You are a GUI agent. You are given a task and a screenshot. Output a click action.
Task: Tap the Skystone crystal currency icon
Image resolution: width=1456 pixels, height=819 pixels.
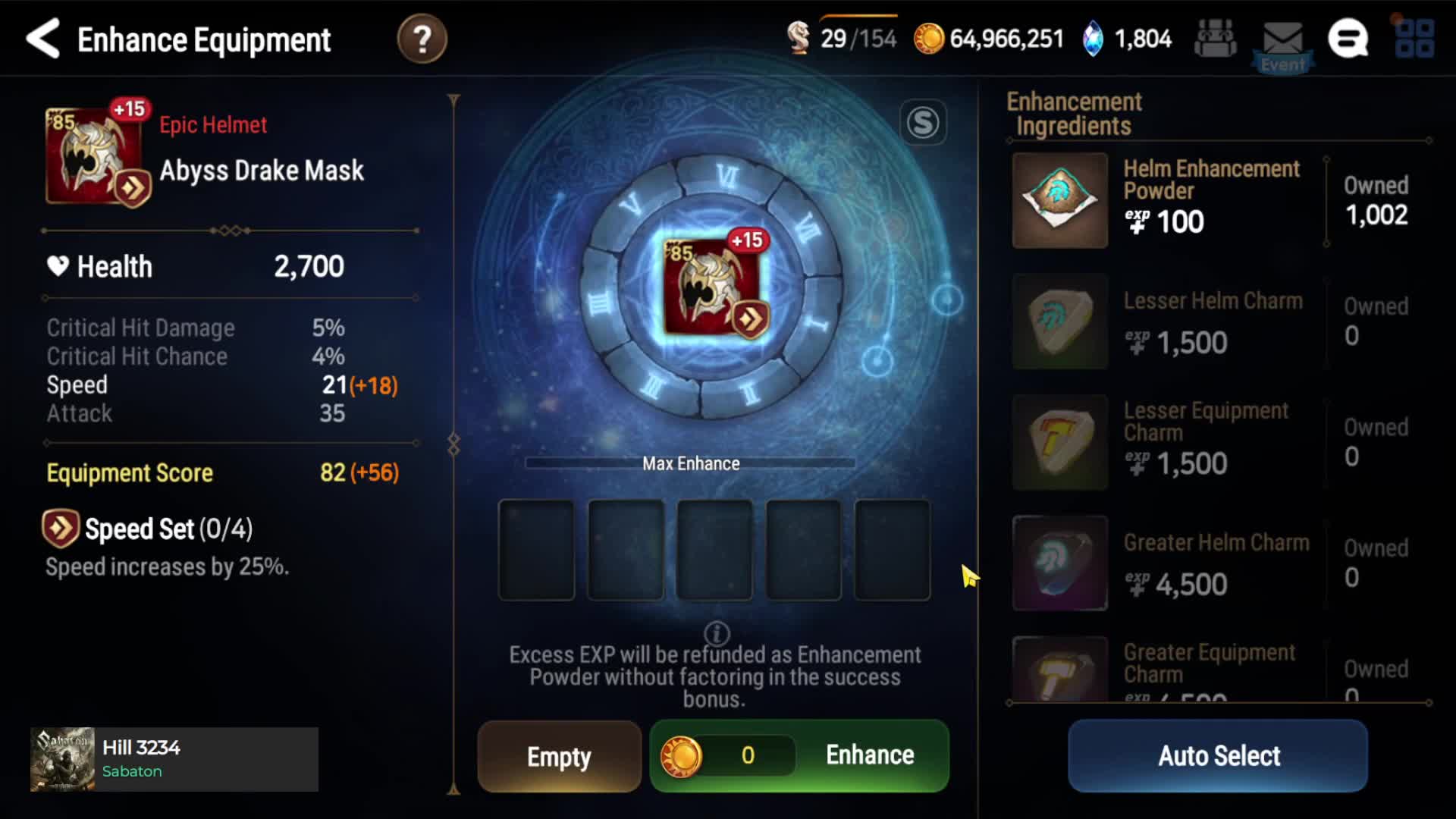[x=1093, y=39]
